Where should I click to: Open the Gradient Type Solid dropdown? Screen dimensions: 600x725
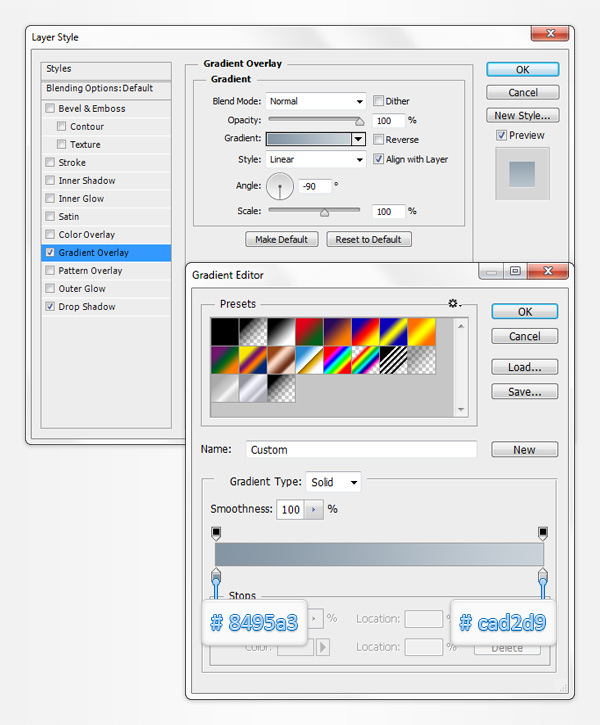point(333,482)
